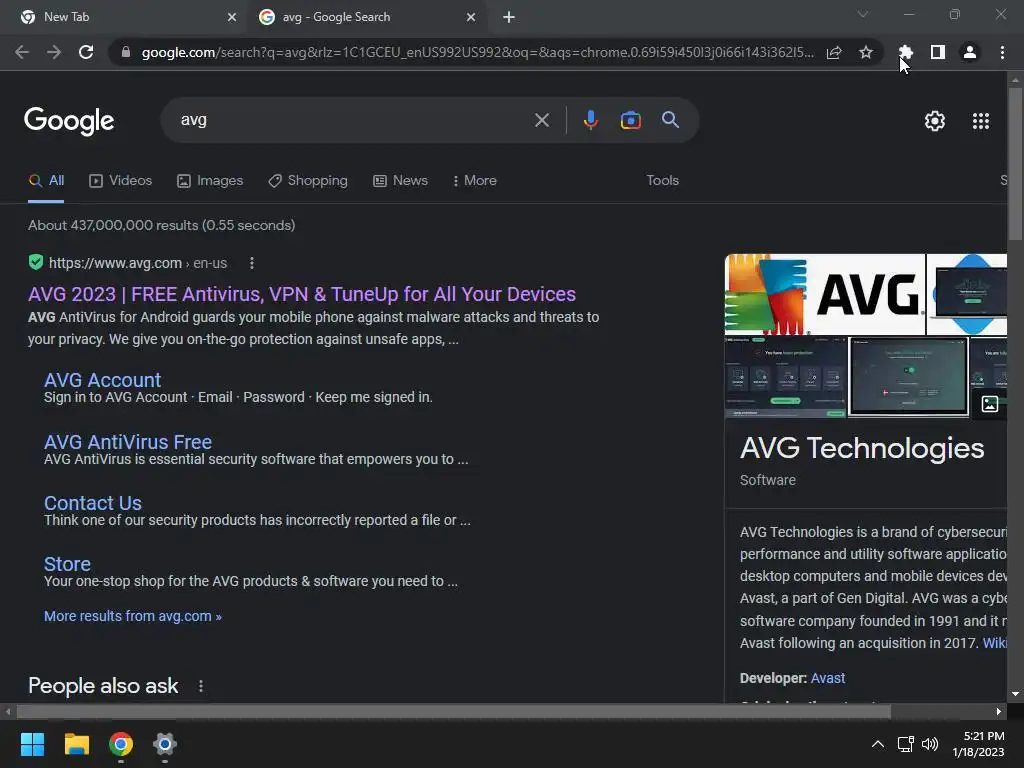Open the AVG 2023 FREE Antivirus result
The image size is (1024, 768).
click(302, 295)
